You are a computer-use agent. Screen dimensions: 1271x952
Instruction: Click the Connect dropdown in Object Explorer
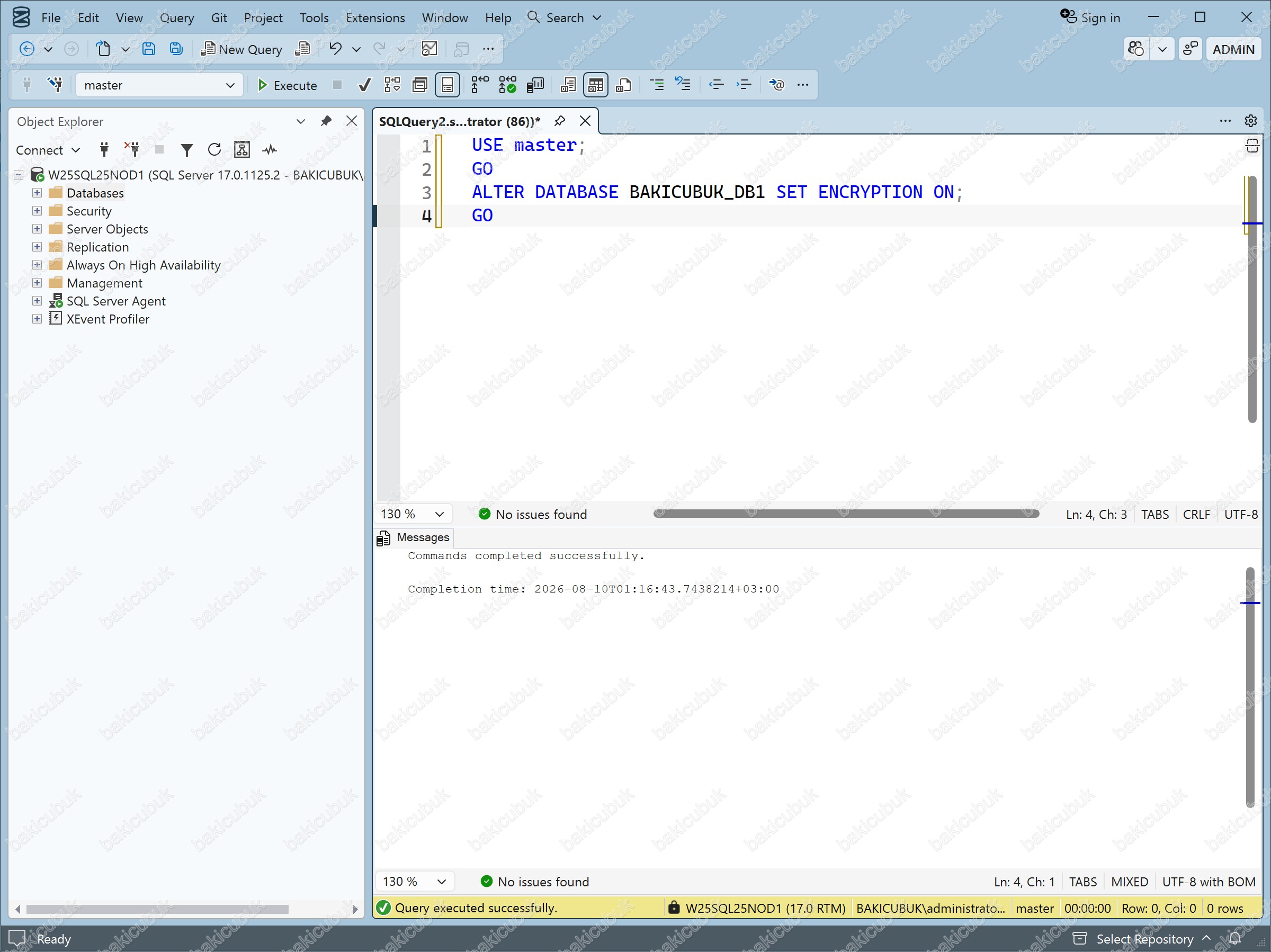(x=48, y=150)
